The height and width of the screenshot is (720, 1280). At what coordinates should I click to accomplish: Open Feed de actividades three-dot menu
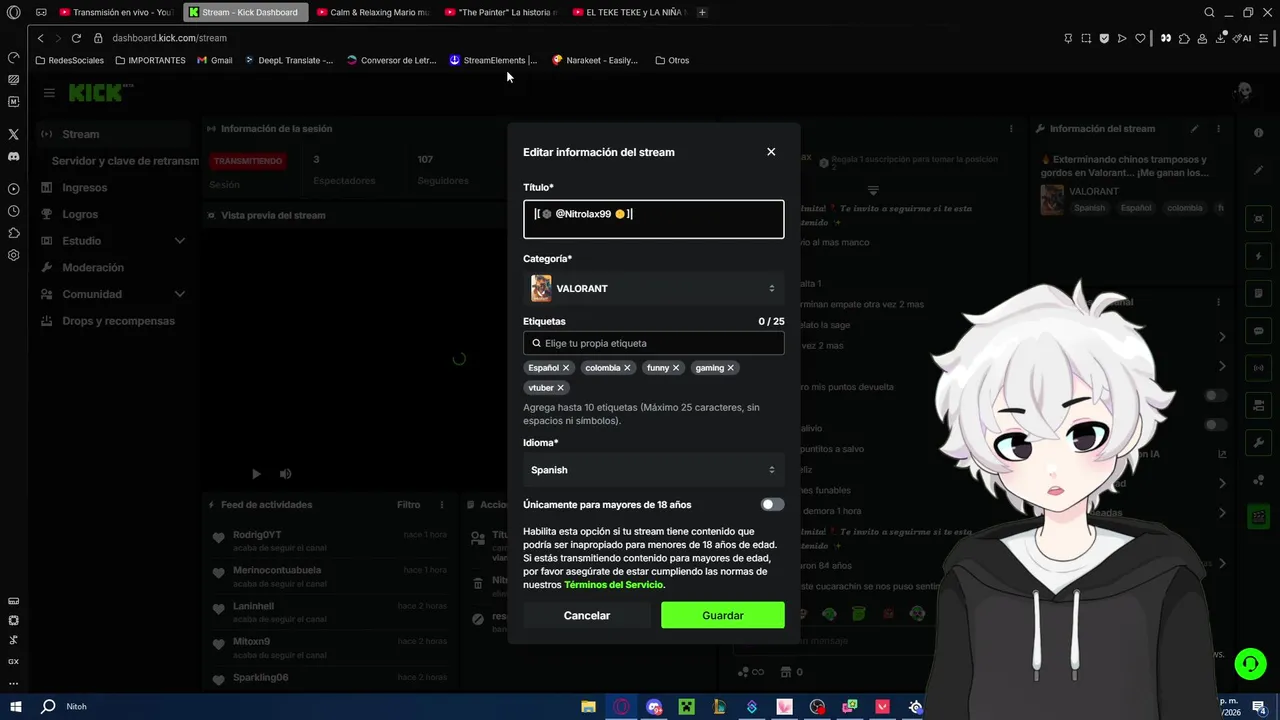tap(442, 505)
